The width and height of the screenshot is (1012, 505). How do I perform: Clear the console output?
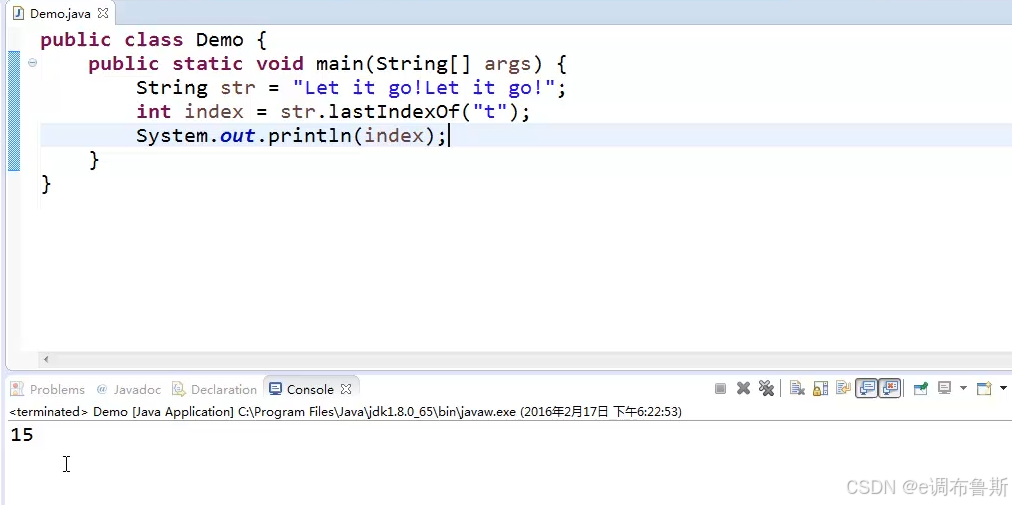pyautogui.click(x=797, y=388)
